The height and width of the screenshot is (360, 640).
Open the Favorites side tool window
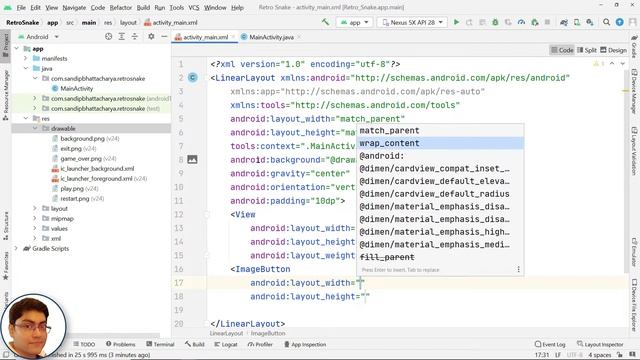click(6, 266)
